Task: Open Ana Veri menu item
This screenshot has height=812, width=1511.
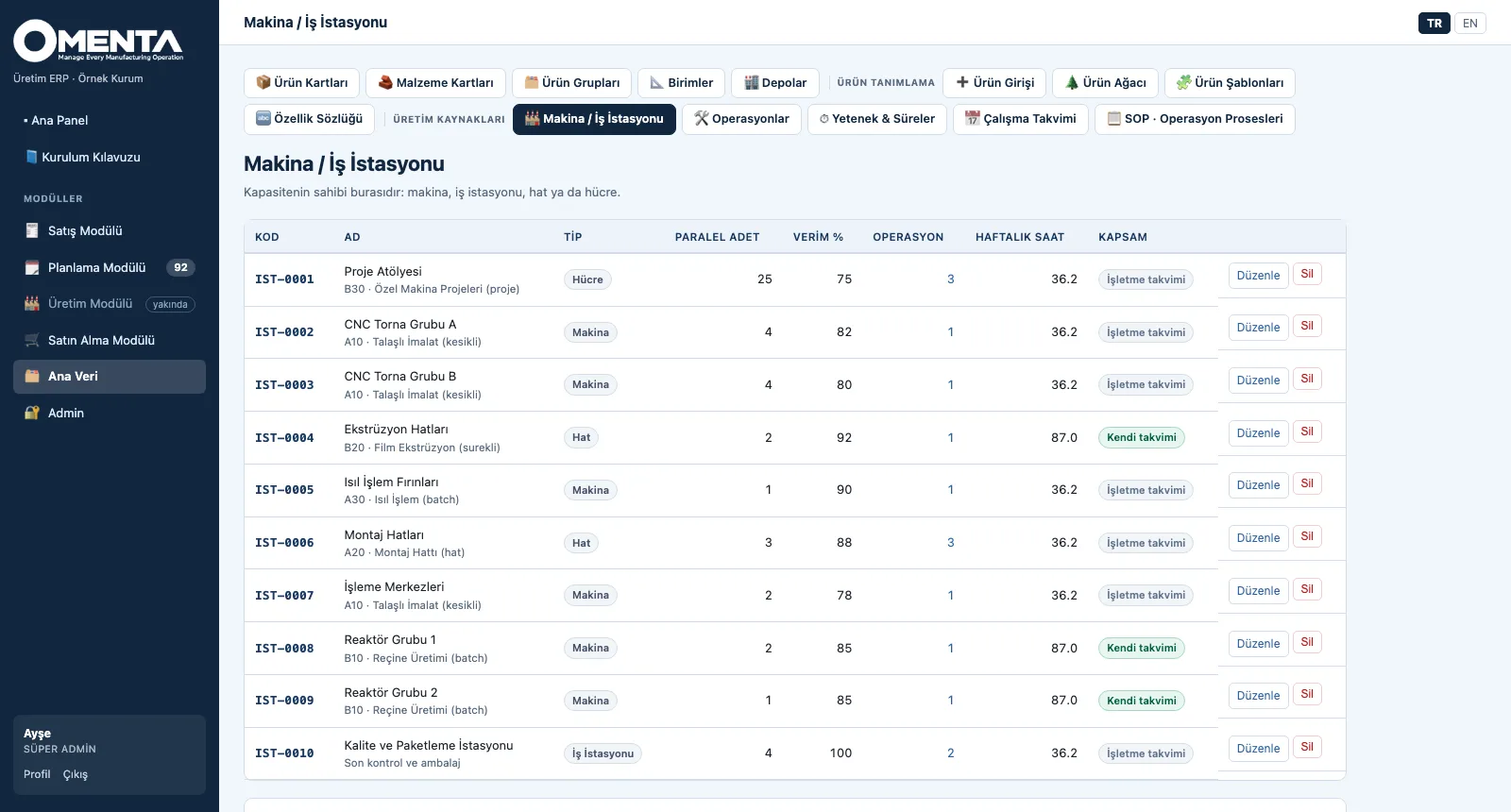Action: coord(110,377)
